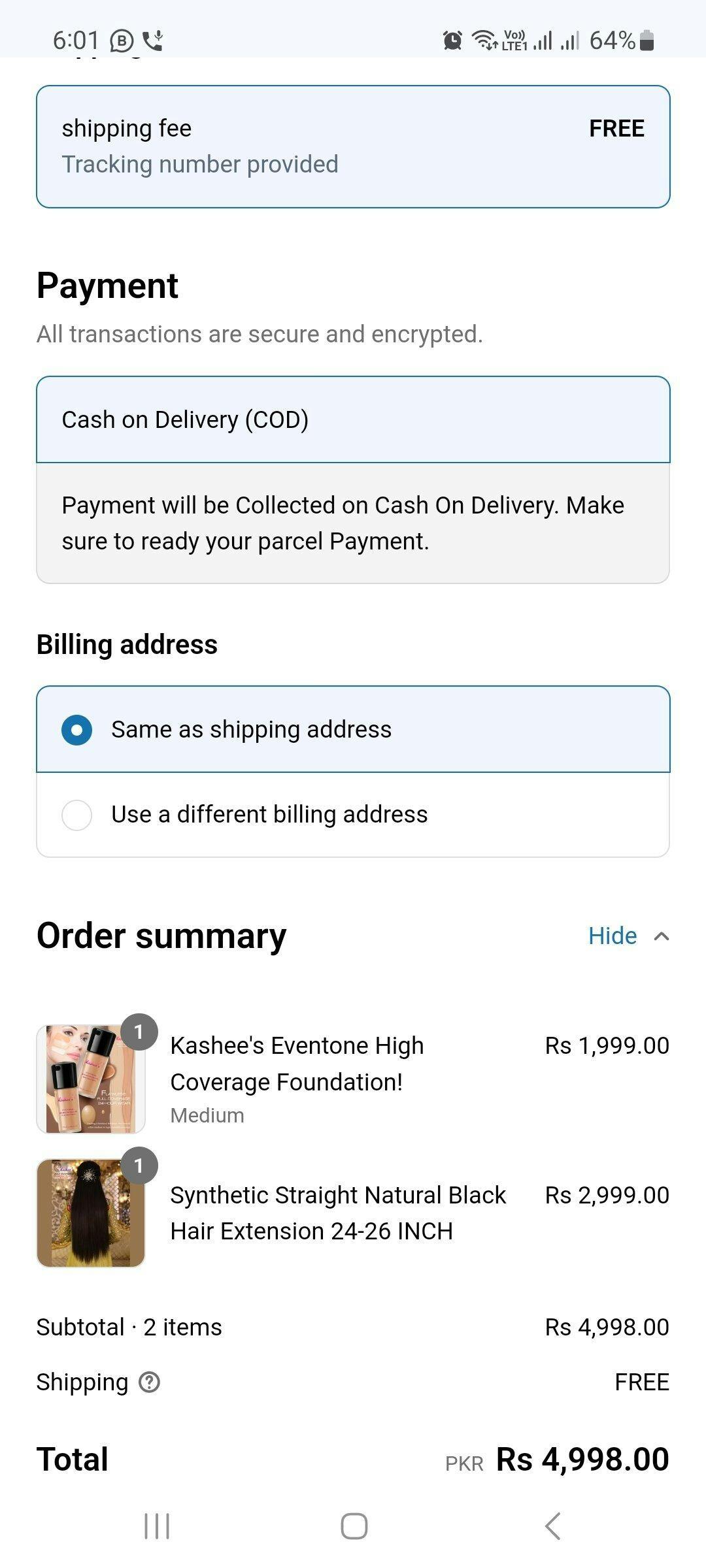Viewport: 706px width, 1568px height.
Task: Tap the call recording status icon
Action: point(154,41)
